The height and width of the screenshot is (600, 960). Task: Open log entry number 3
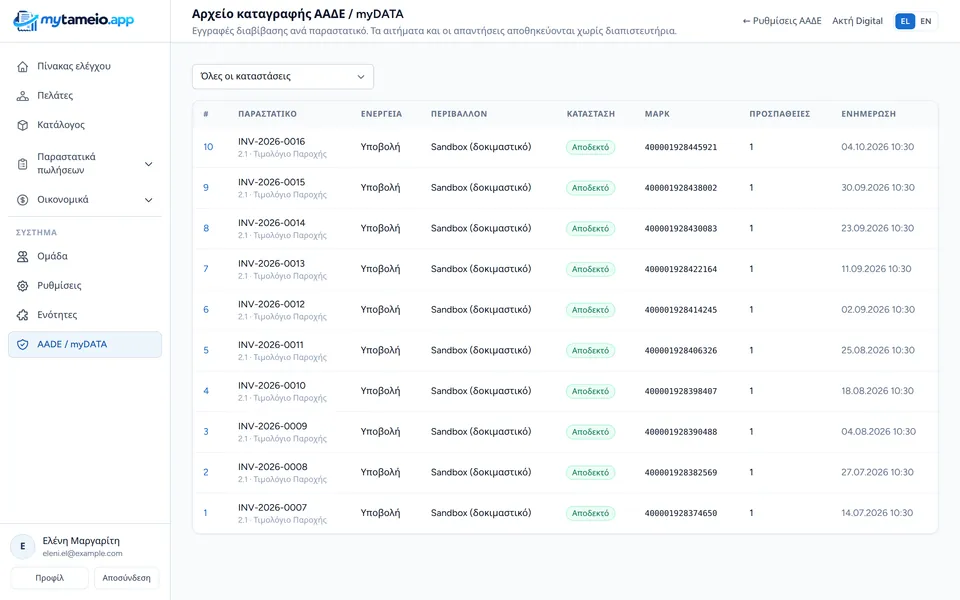coord(206,432)
